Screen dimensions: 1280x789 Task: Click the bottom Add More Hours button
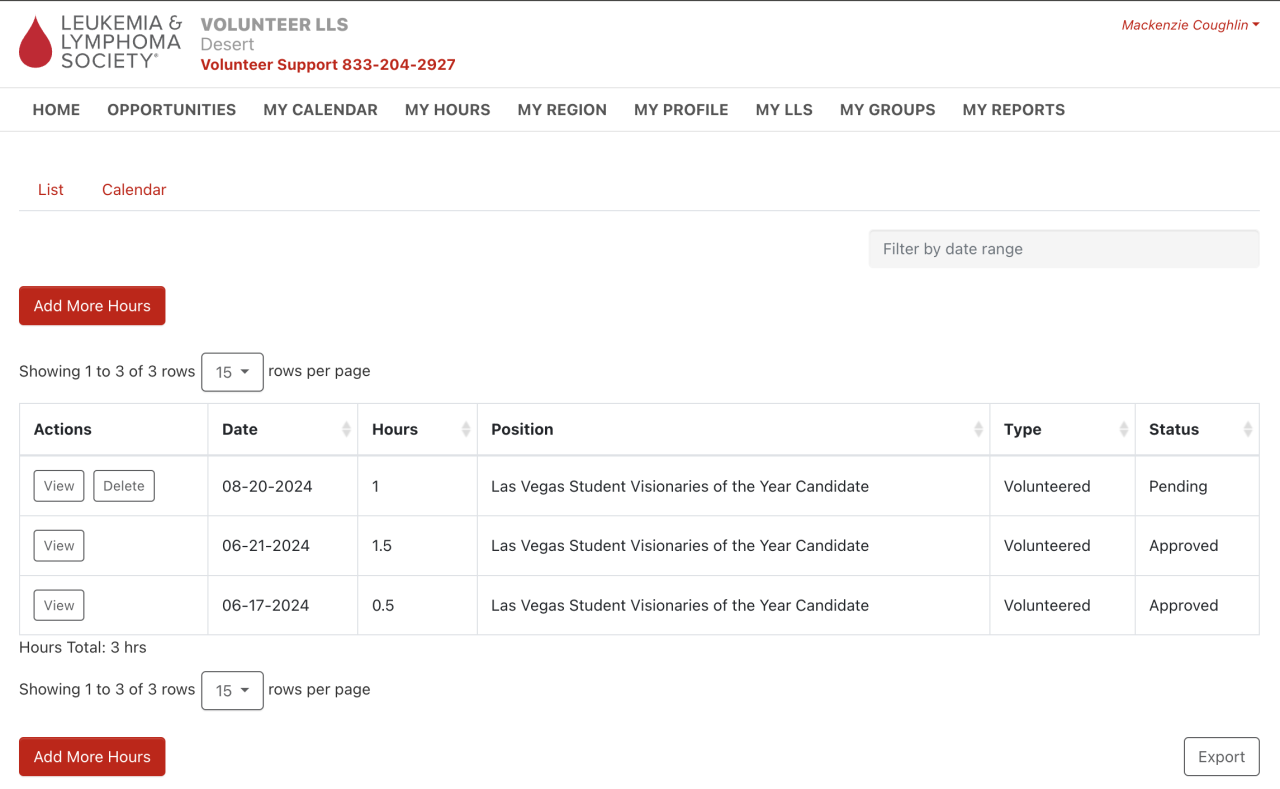coord(92,757)
